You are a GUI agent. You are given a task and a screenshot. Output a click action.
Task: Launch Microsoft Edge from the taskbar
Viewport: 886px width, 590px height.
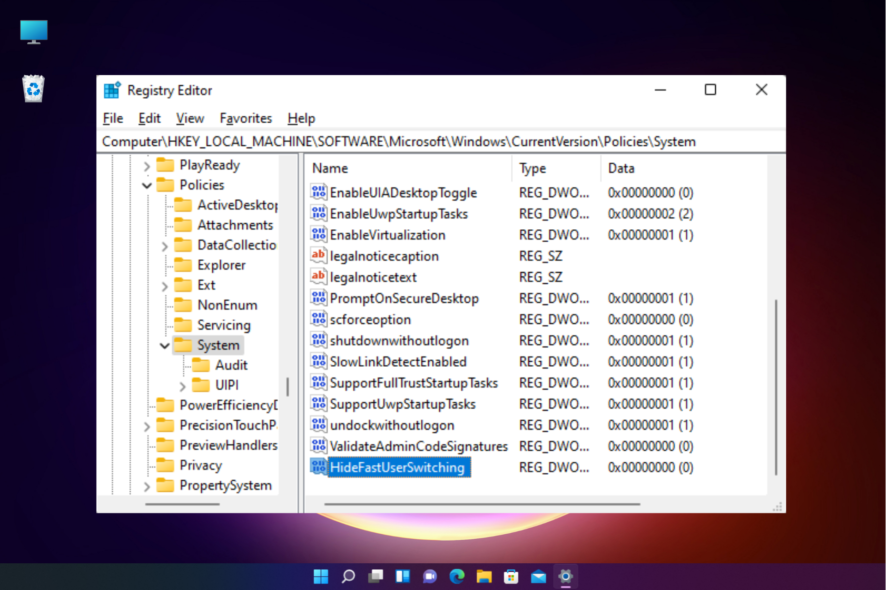[457, 576]
